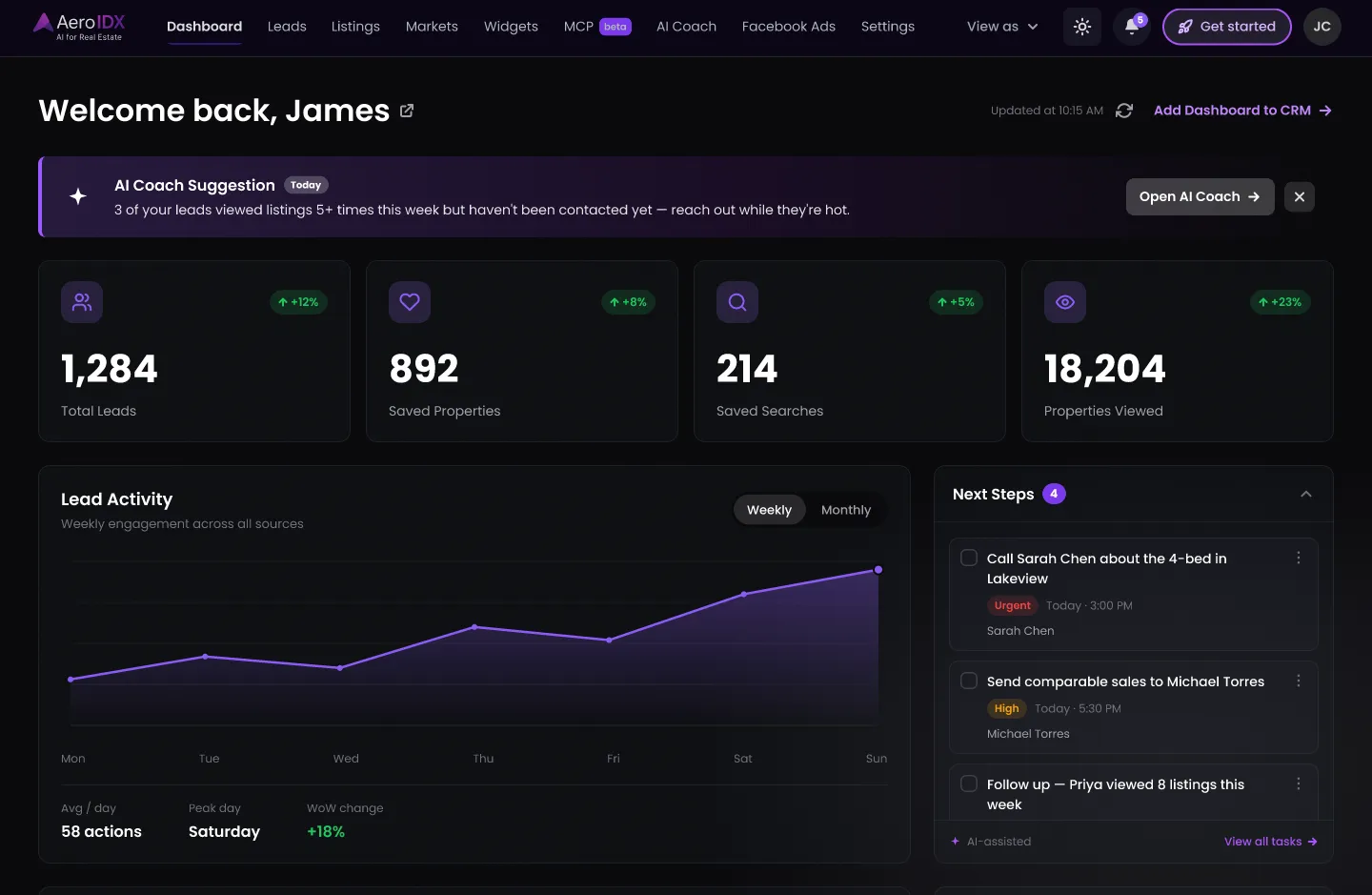Open the notifications bell

(1132, 27)
